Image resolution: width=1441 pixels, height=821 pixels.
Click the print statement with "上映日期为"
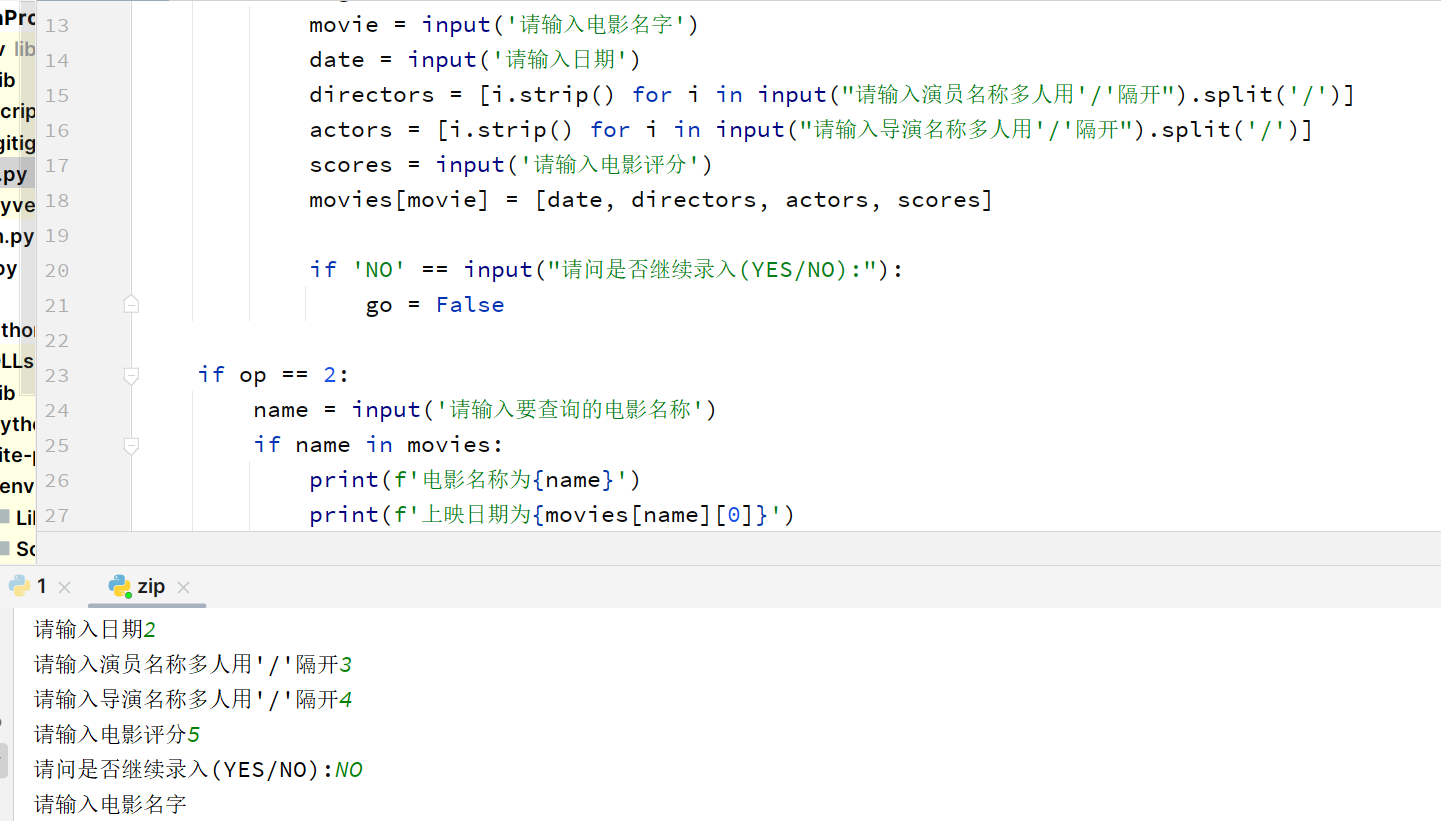[x=552, y=515]
